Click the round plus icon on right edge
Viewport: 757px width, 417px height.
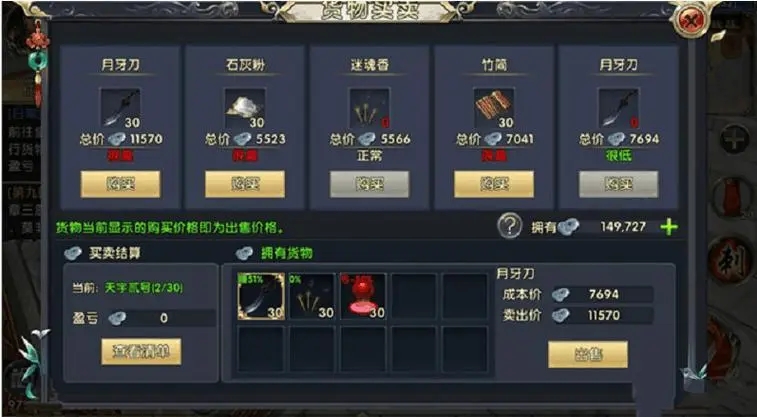[734, 139]
